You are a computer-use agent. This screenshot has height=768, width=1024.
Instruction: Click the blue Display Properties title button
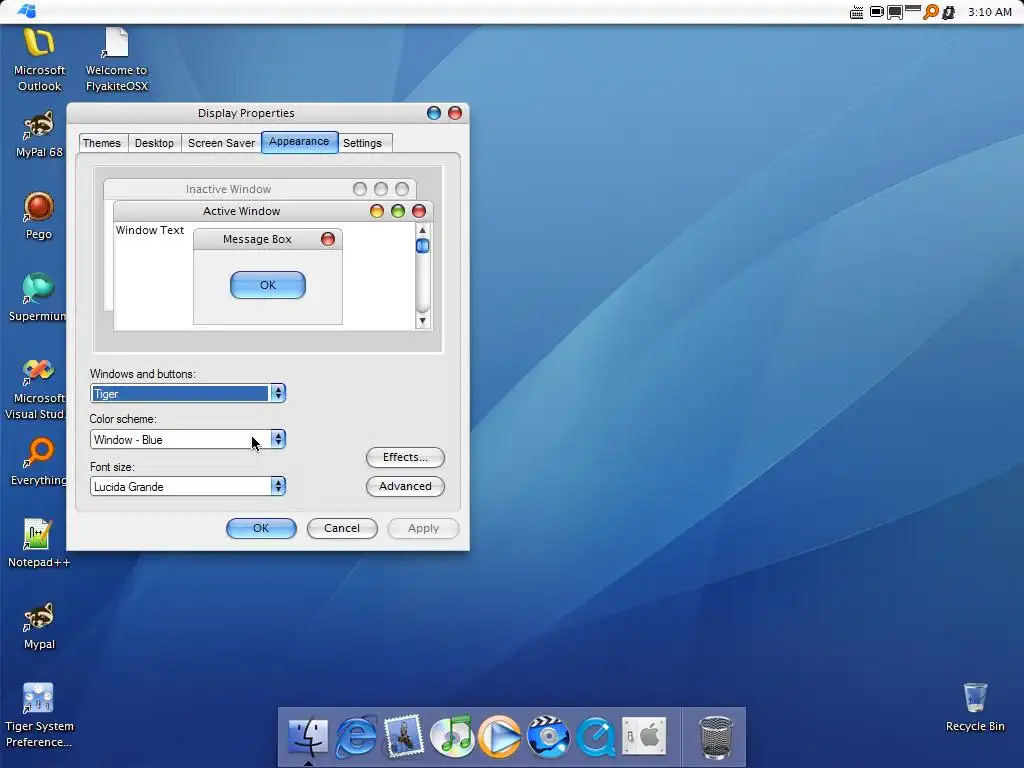click(x=434, y=113)
